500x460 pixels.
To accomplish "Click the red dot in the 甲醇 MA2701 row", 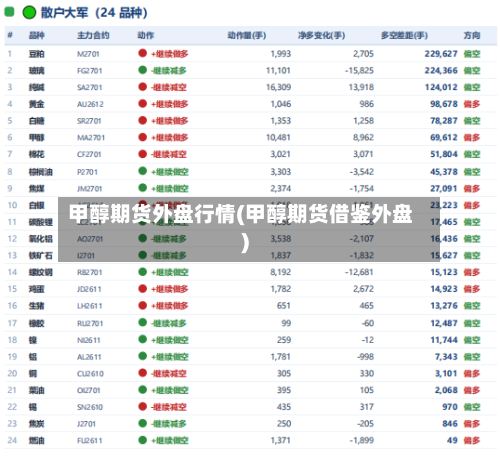I will (x=143, y=137).
